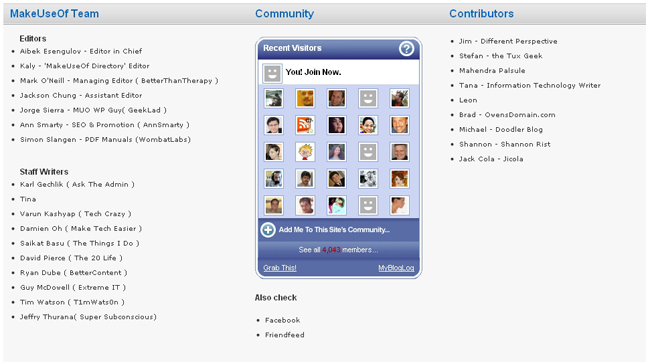Click You! Join Now. text
This screenshot has height=362, width=650.
[x=313, y=72]
